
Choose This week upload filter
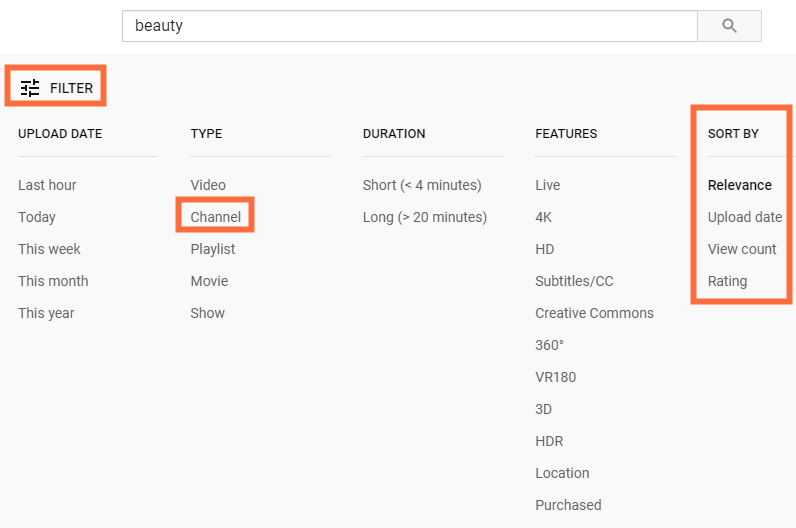[49, 249]
